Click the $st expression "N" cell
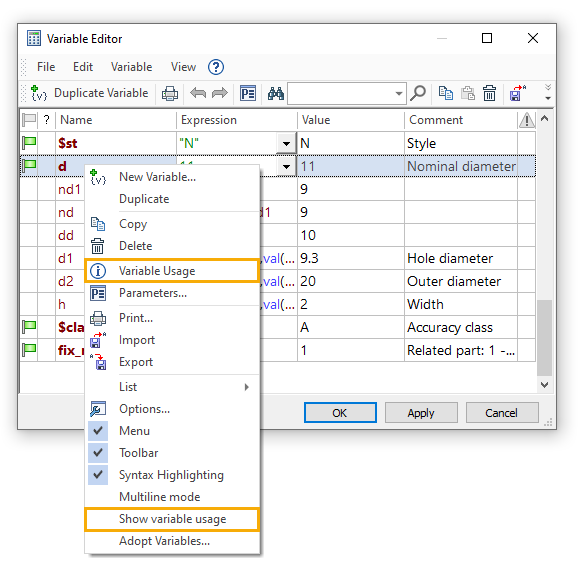 [227, 143]
